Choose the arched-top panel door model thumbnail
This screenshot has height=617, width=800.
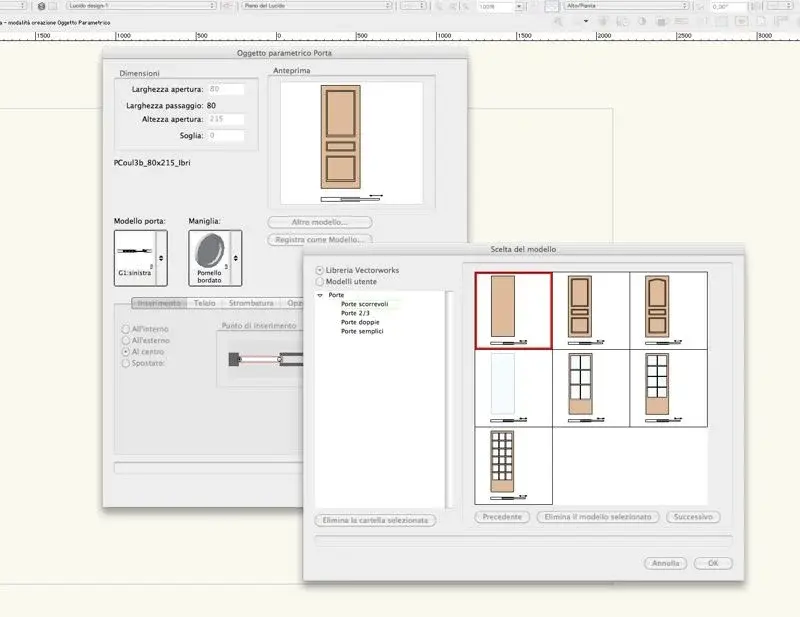pos(668,311)
